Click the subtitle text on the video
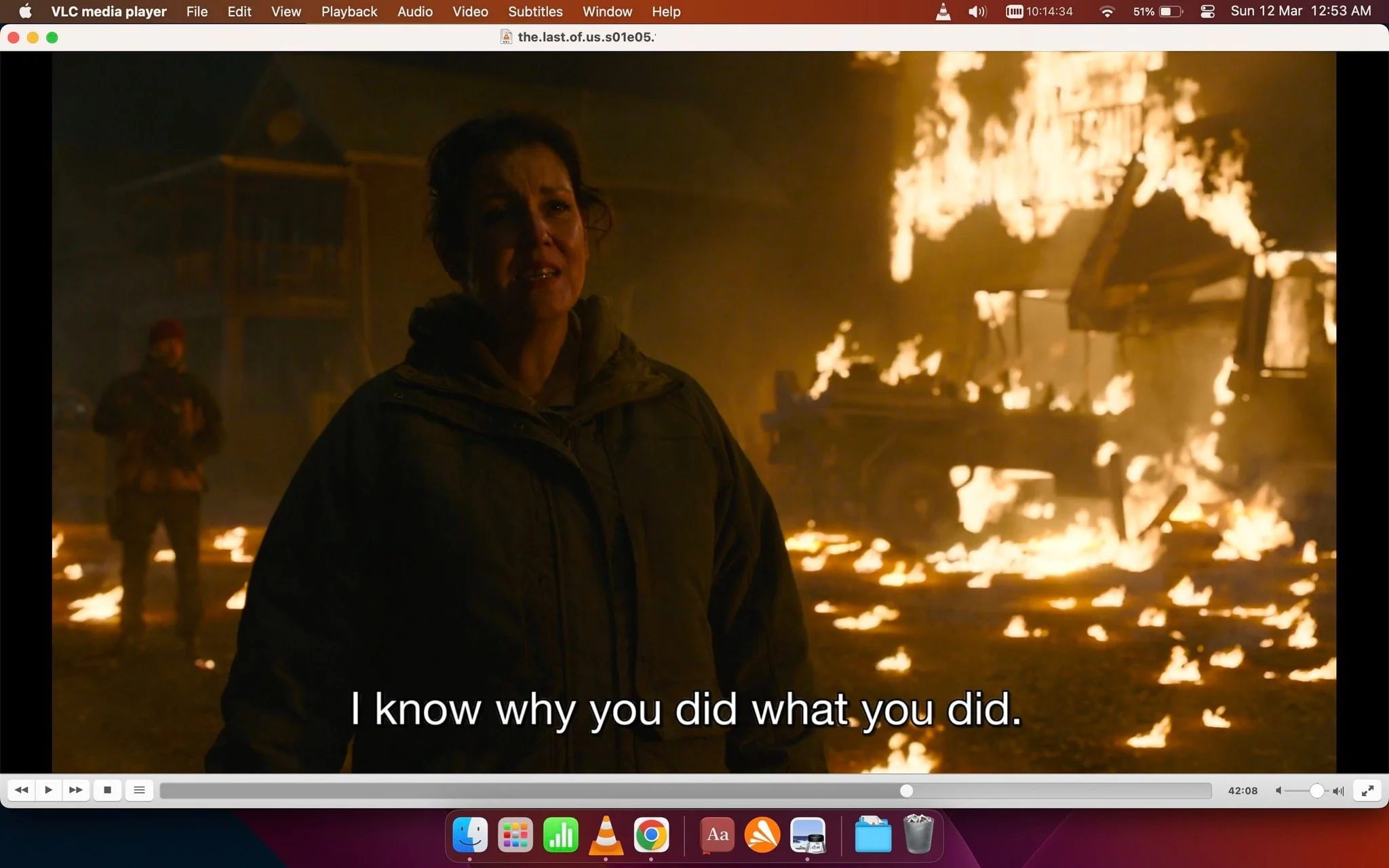The height and width of the screenshot is (868, 1389). (686, 710)
